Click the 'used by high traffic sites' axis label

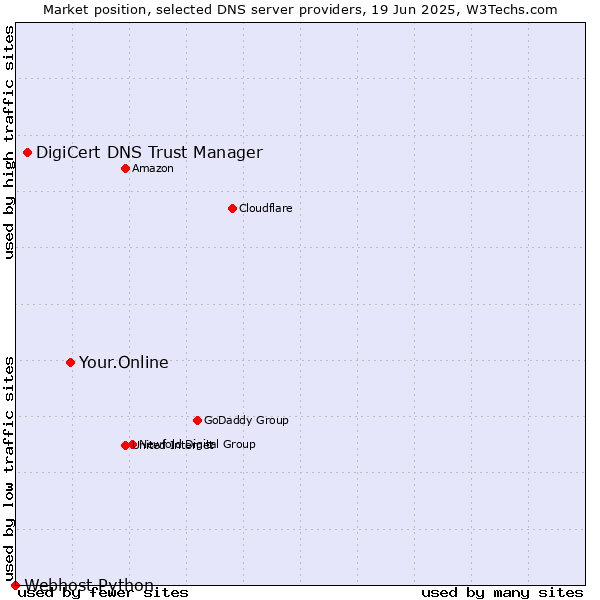point(9,142)
